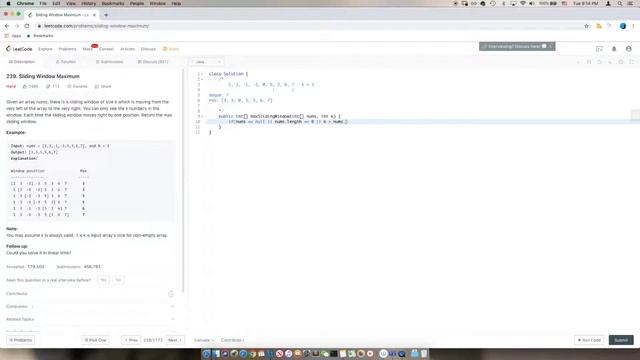The image size is (640, 360).
Task: Bookmark this page with the star icon
Action: [587, 26]
